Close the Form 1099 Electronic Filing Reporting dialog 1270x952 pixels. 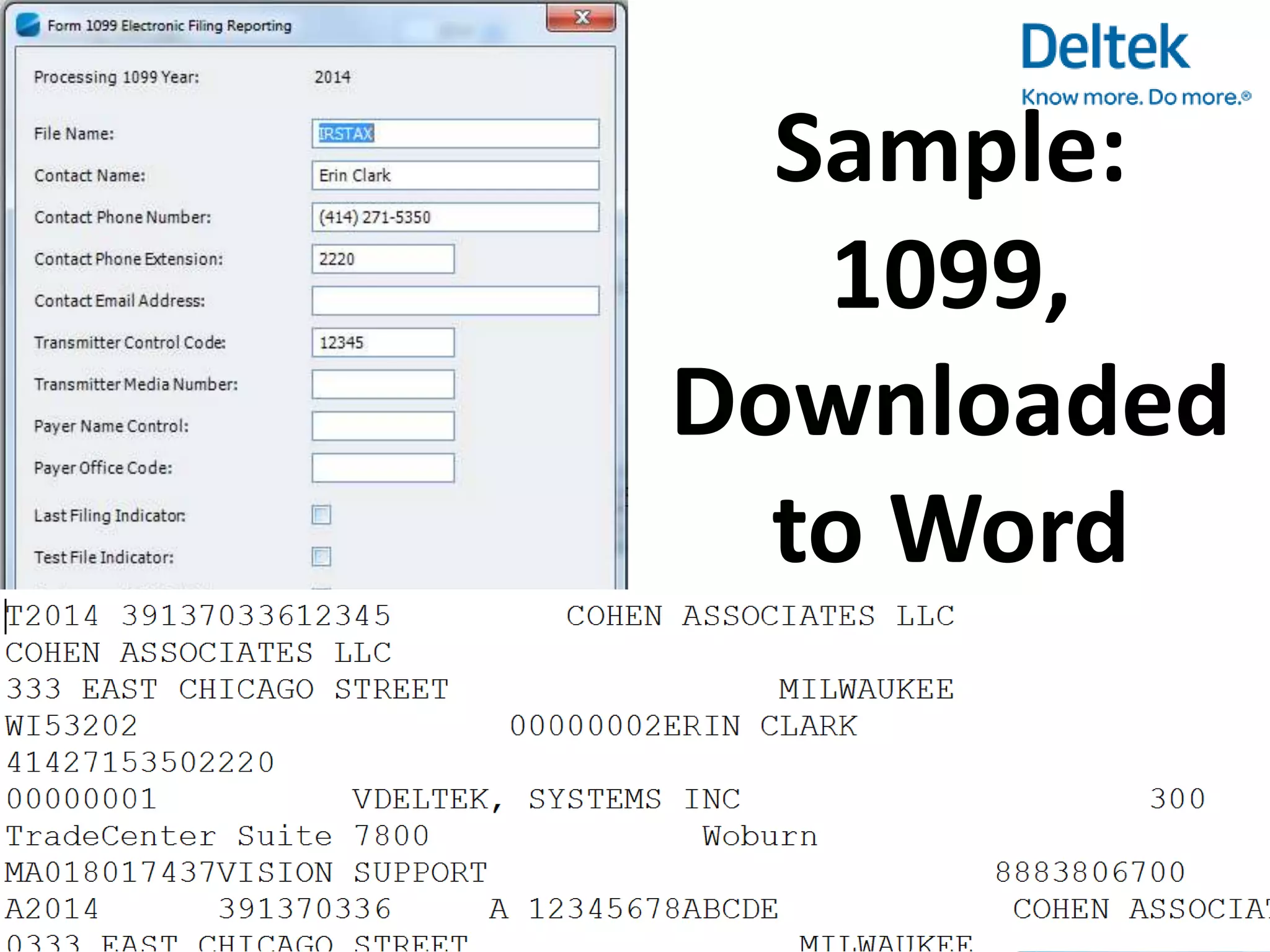coord(581,17)
